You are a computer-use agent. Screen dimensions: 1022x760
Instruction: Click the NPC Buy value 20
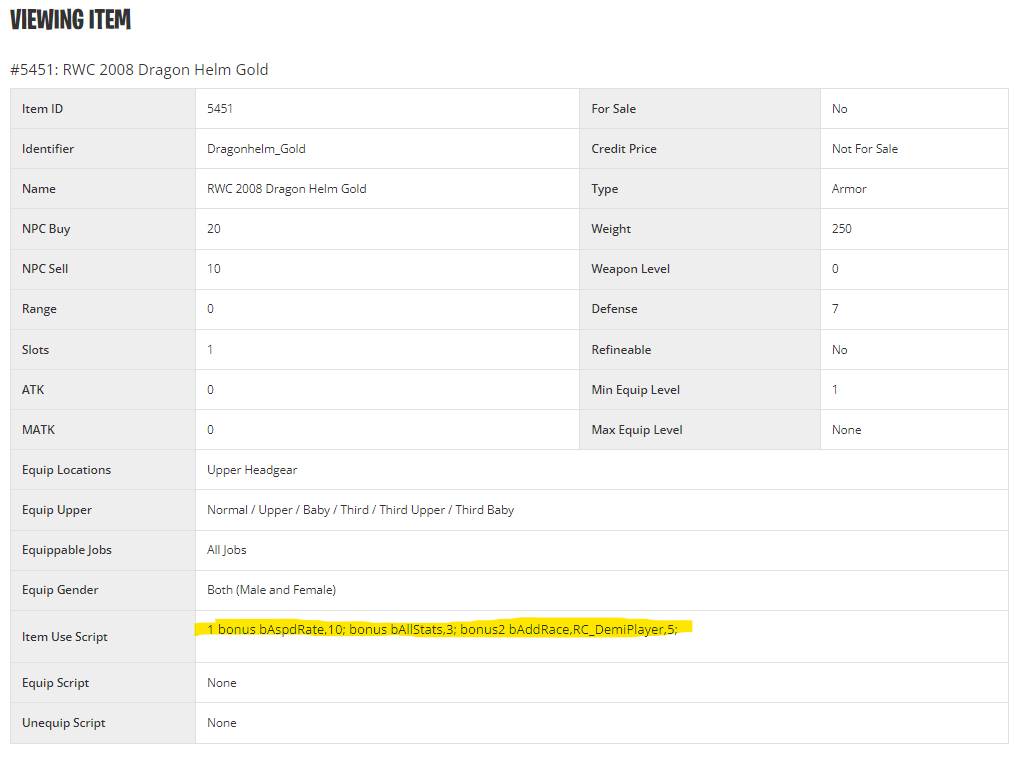point(214,229)
